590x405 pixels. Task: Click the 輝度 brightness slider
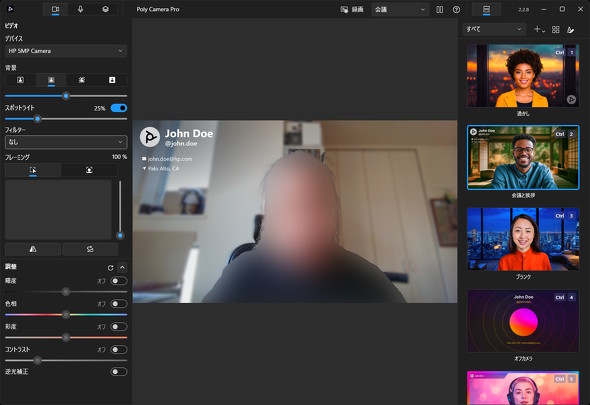(x=66, y=291)
